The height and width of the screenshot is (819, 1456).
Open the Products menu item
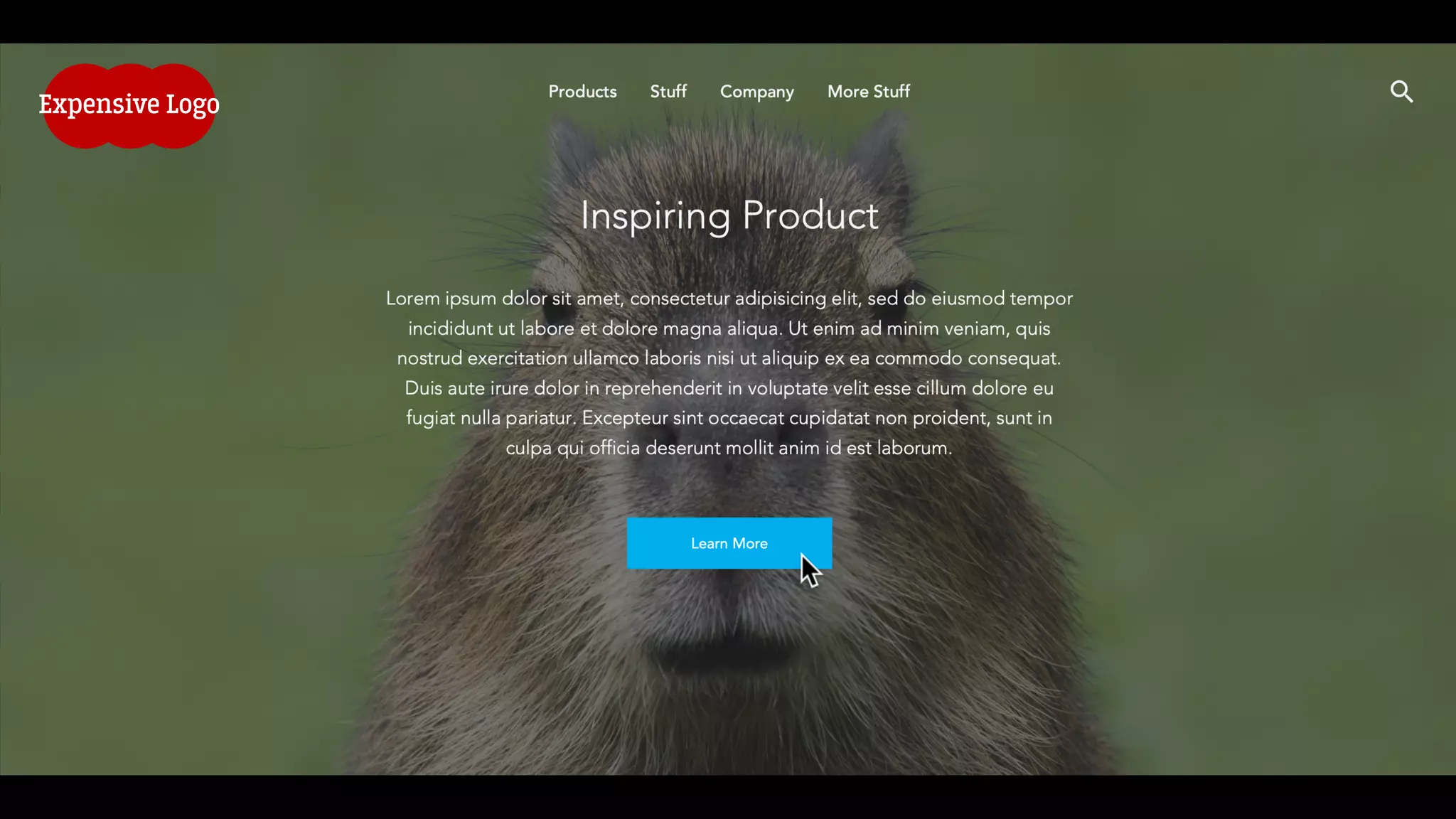pos(582,92)
